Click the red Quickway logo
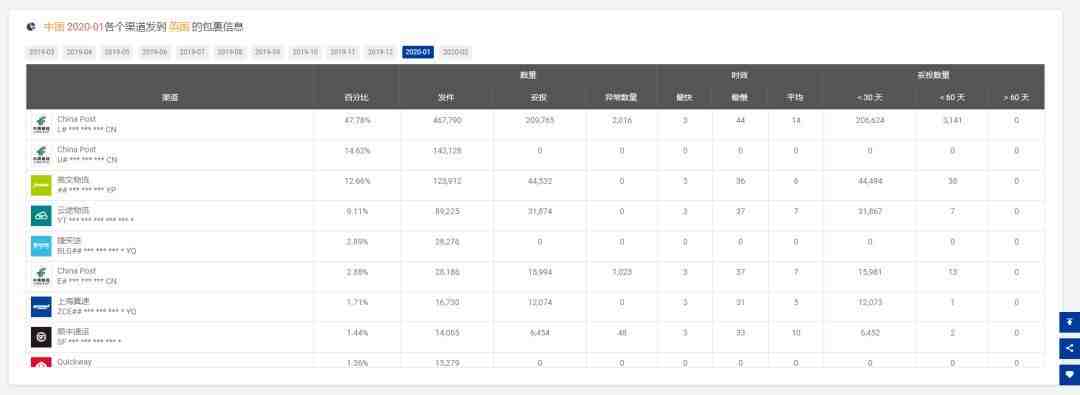 pyautogui.click(x=41, y=363)
